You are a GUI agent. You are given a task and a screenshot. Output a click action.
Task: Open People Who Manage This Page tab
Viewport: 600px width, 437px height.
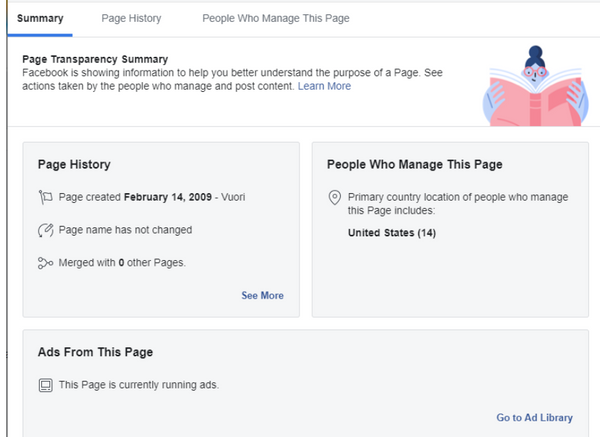[x=276, y=18]
